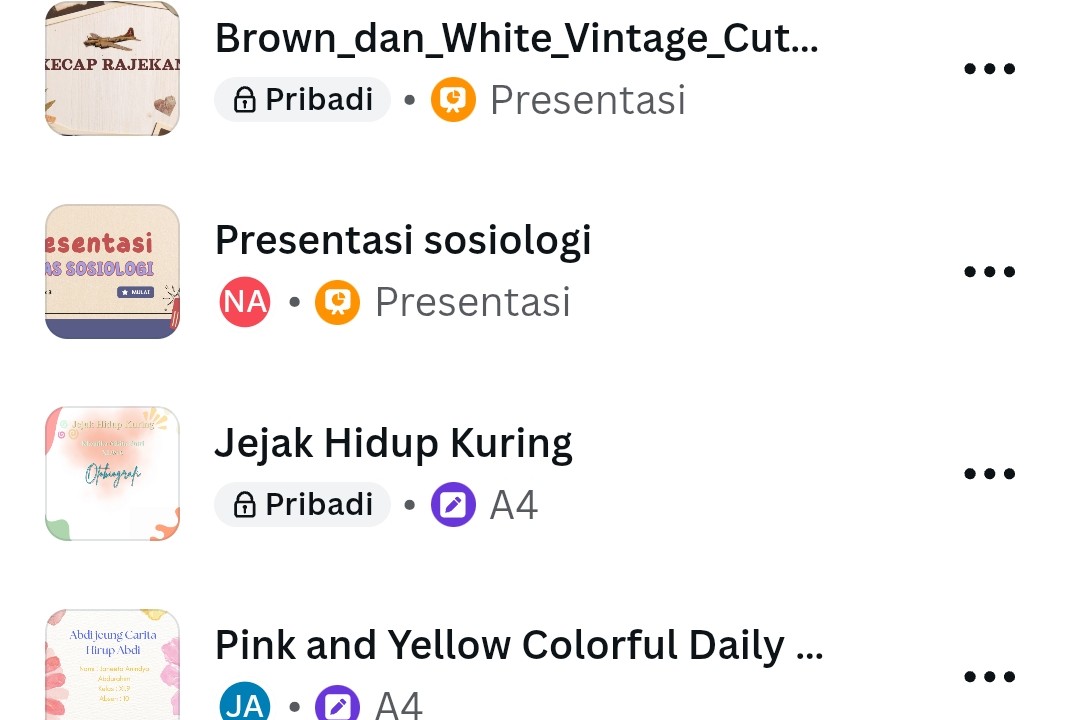Click the A4 icon for Pink and Yellow design
The height and width of the screenshot is (720, 1080).
(337, 703)
